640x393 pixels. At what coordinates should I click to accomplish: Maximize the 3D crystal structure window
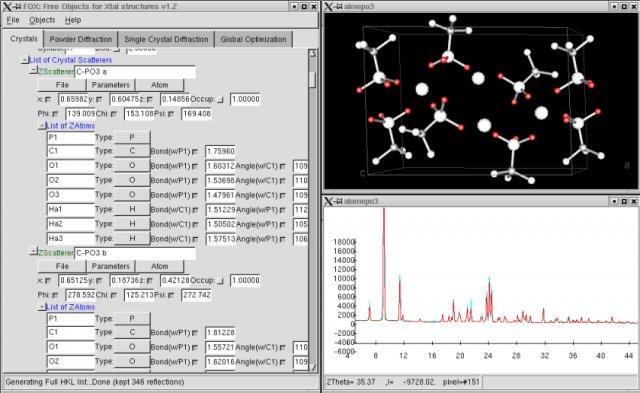point(624,7)
